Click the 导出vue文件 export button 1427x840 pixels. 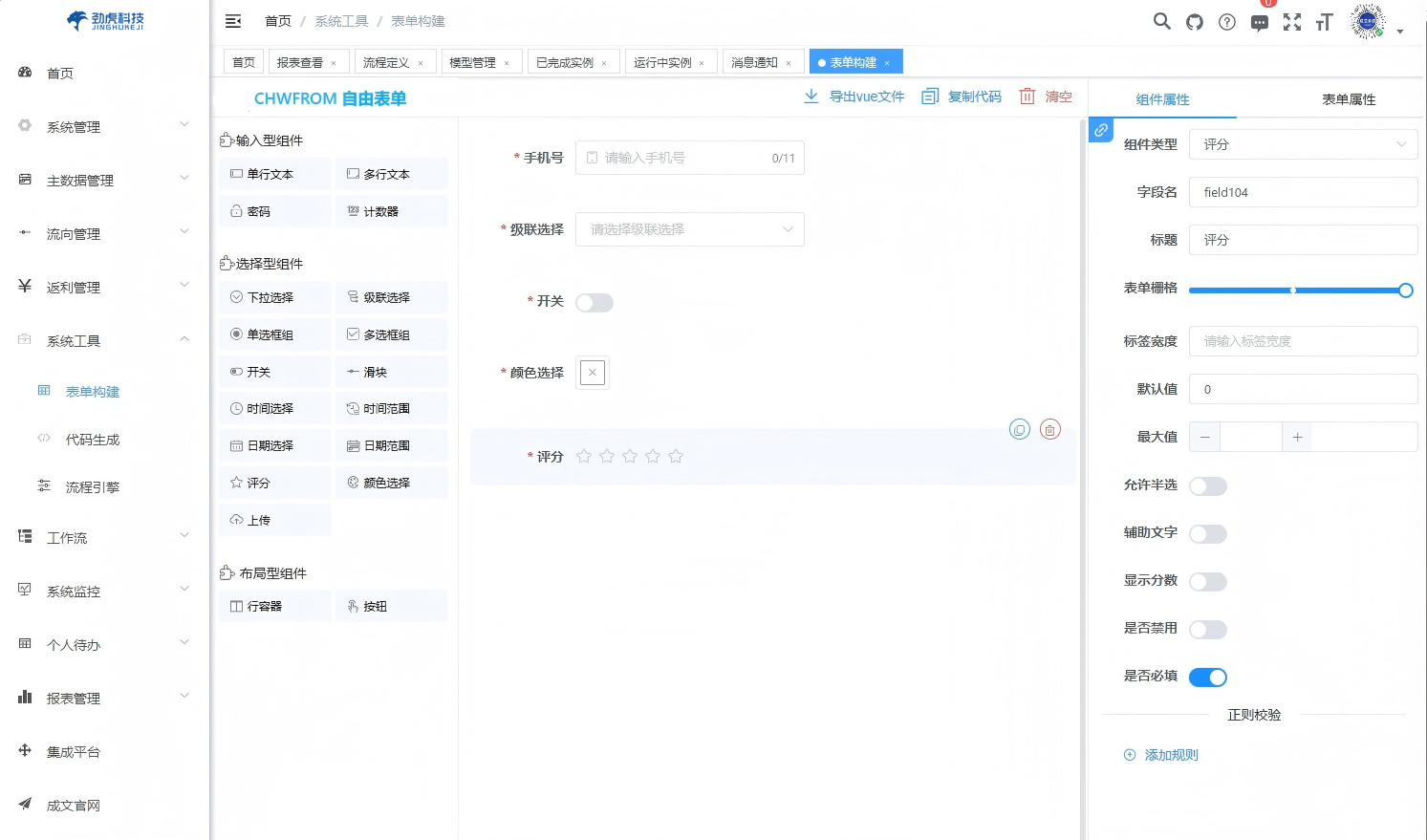tap(854, 96)
